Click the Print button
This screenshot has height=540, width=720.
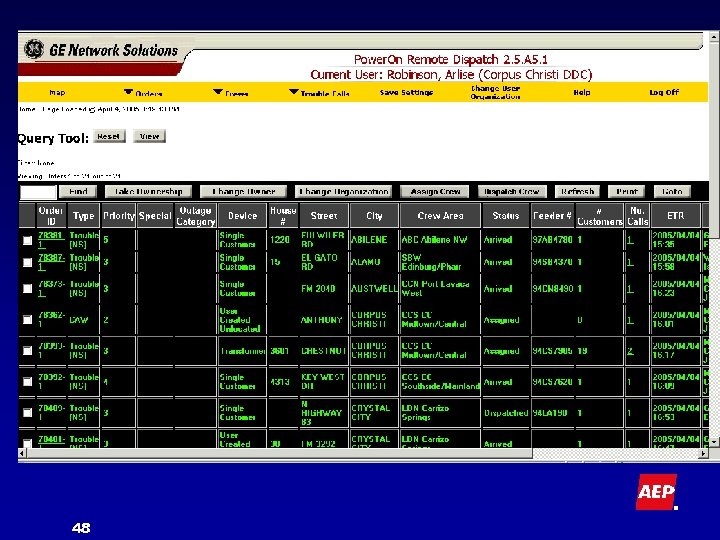[626, 191]
